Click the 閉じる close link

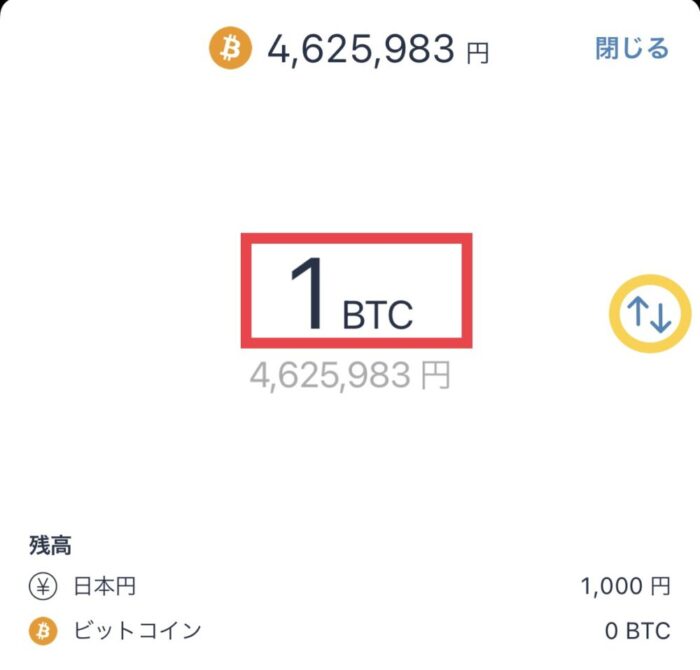pyautogui.click(x=632, y=48)
